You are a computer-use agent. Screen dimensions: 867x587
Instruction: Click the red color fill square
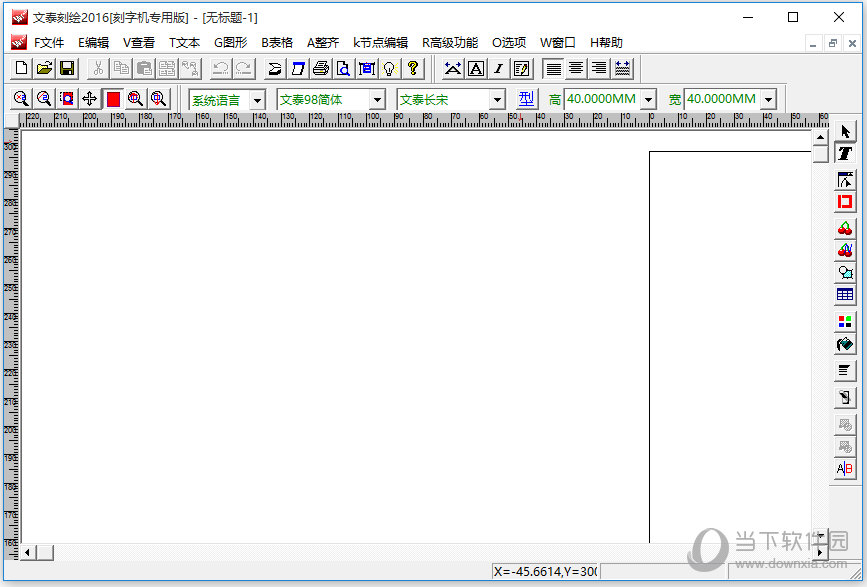113,99
